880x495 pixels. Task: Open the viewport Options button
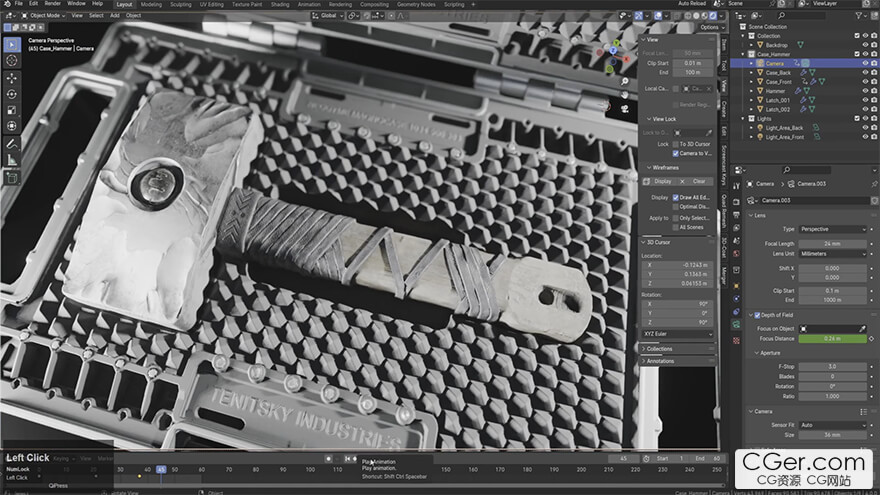[712, 27]
